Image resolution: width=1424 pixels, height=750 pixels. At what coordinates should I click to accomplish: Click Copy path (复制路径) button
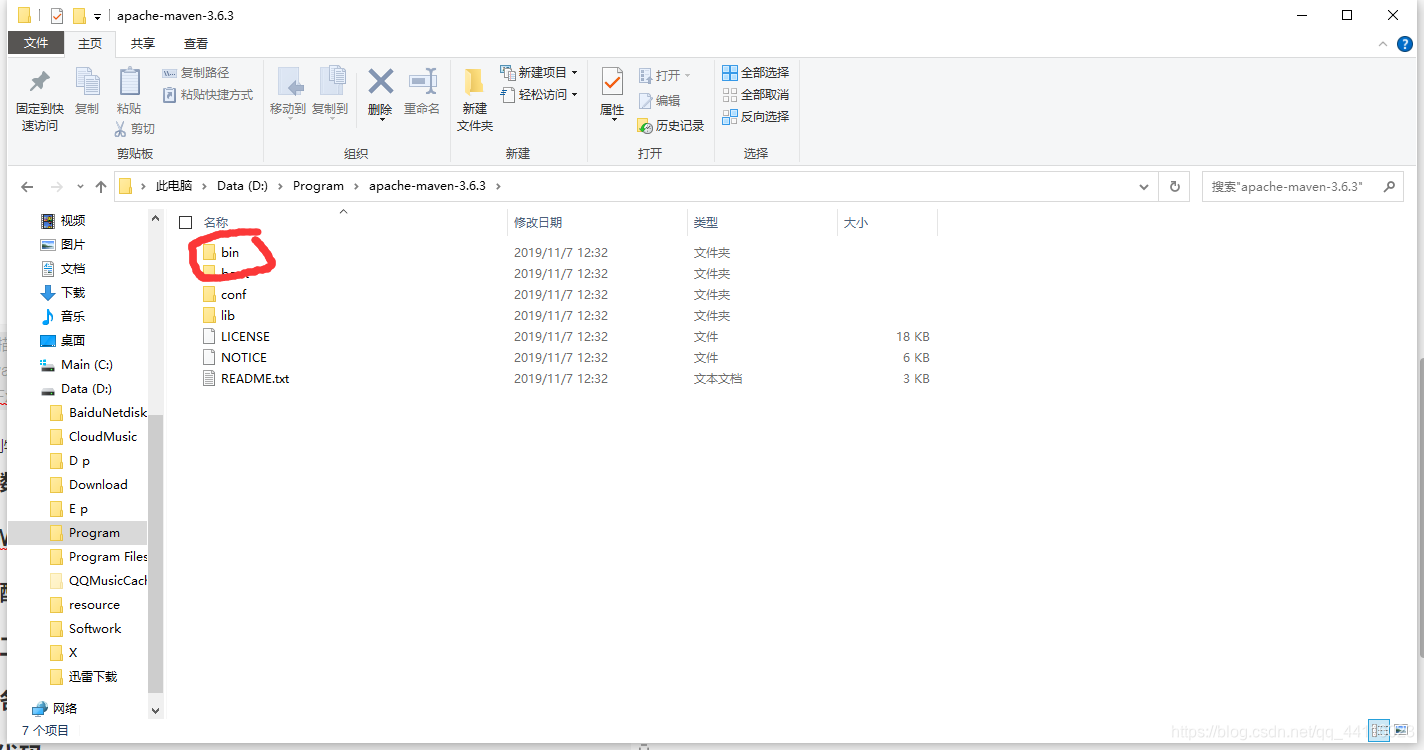click(196, 73)
